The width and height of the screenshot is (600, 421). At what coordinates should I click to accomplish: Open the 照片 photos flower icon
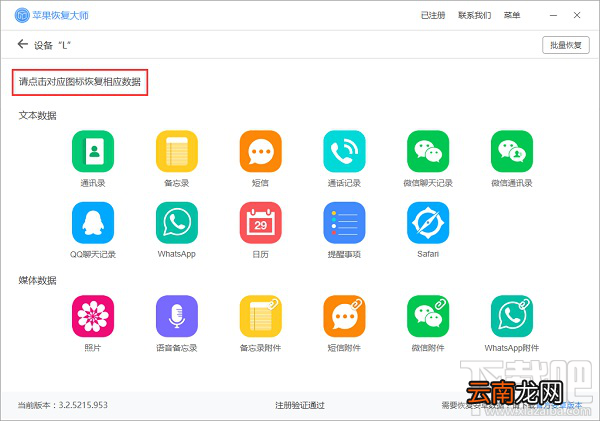coord(93,316)
